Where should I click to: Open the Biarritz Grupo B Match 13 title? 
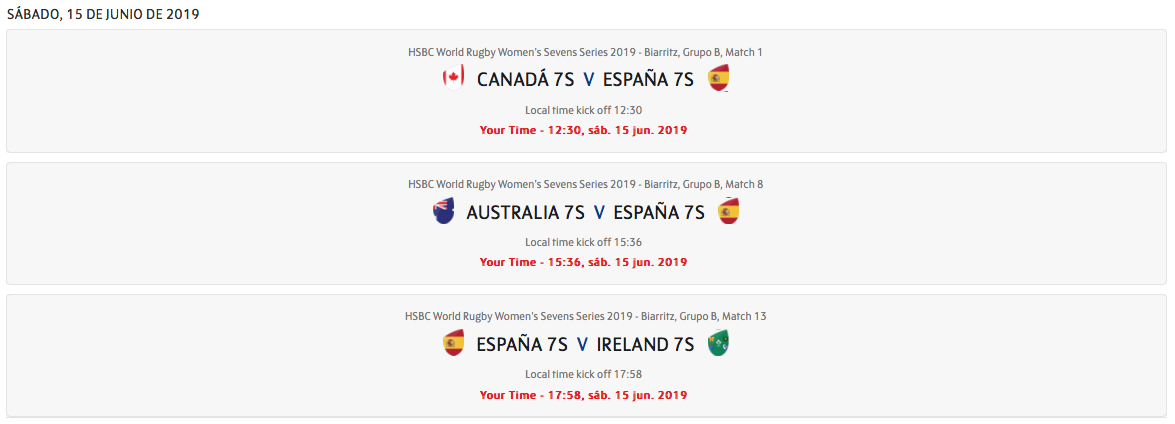pos(585,316)
